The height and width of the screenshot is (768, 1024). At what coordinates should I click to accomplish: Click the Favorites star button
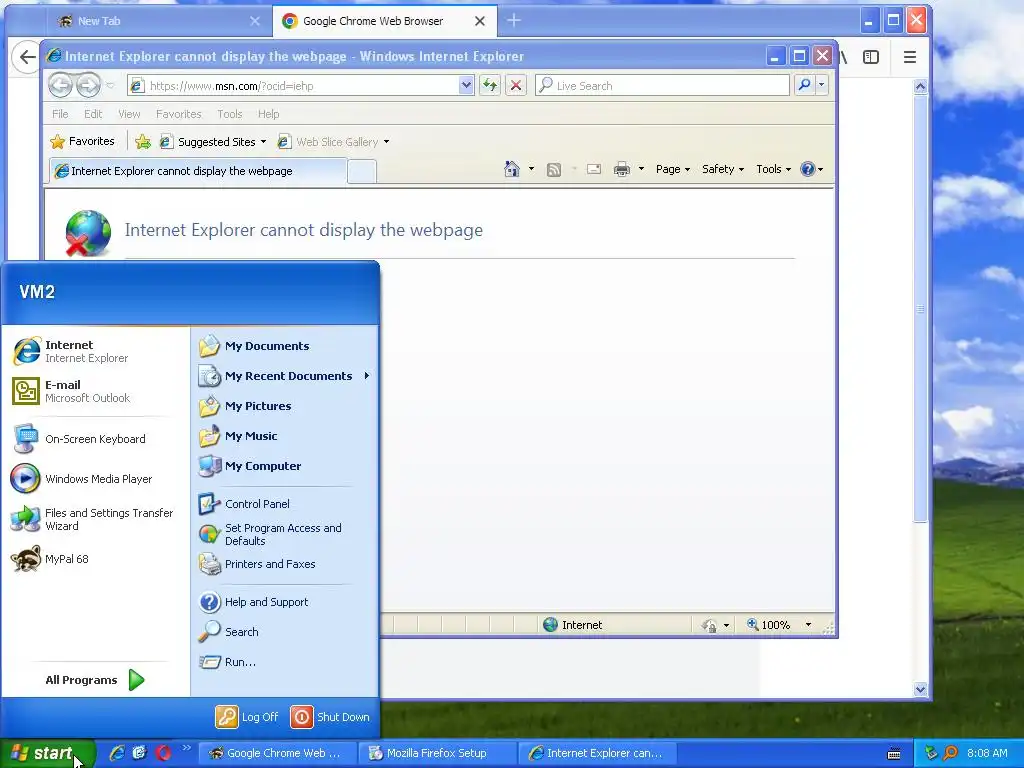pos(82,142)
